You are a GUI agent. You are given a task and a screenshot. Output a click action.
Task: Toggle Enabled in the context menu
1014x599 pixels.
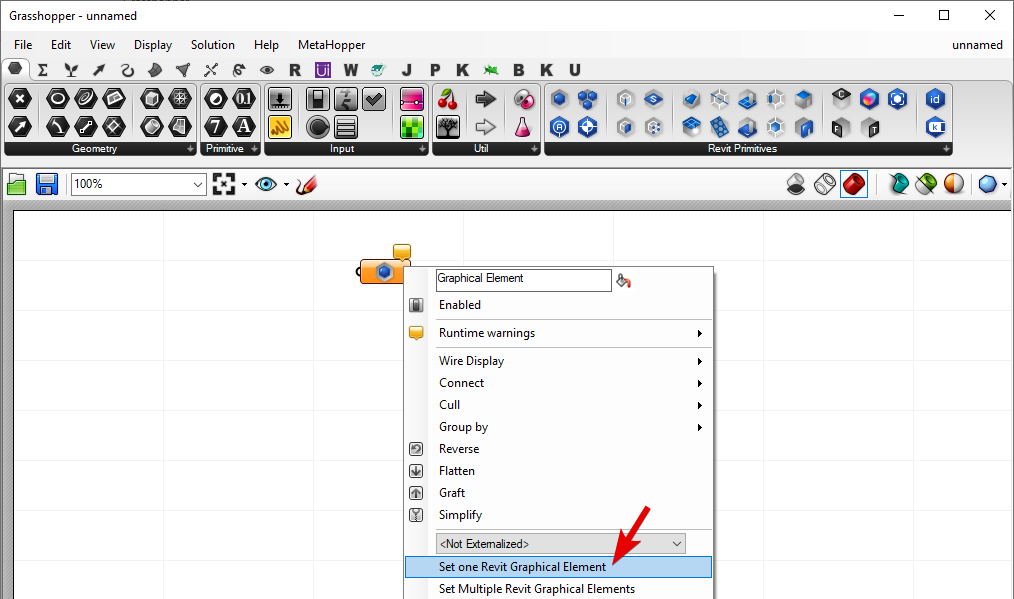click(x=460, y=305)
